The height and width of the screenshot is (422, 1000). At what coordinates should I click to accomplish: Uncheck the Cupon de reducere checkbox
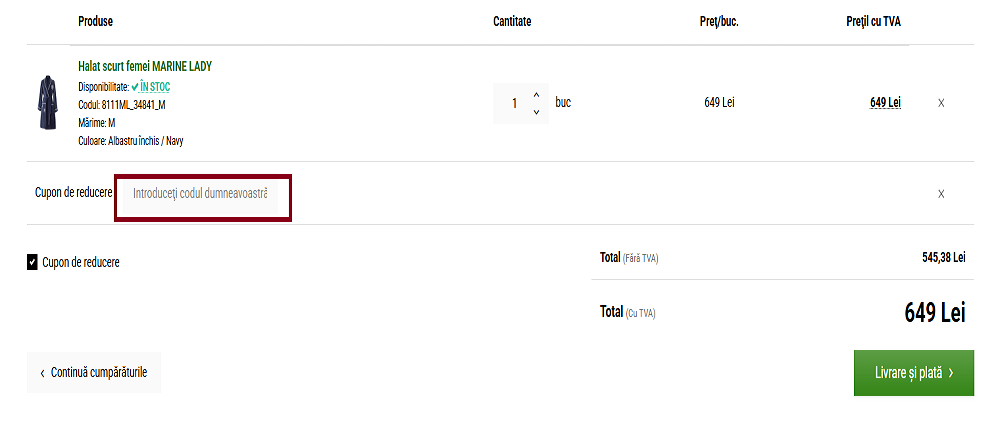[x=32, y=262]
